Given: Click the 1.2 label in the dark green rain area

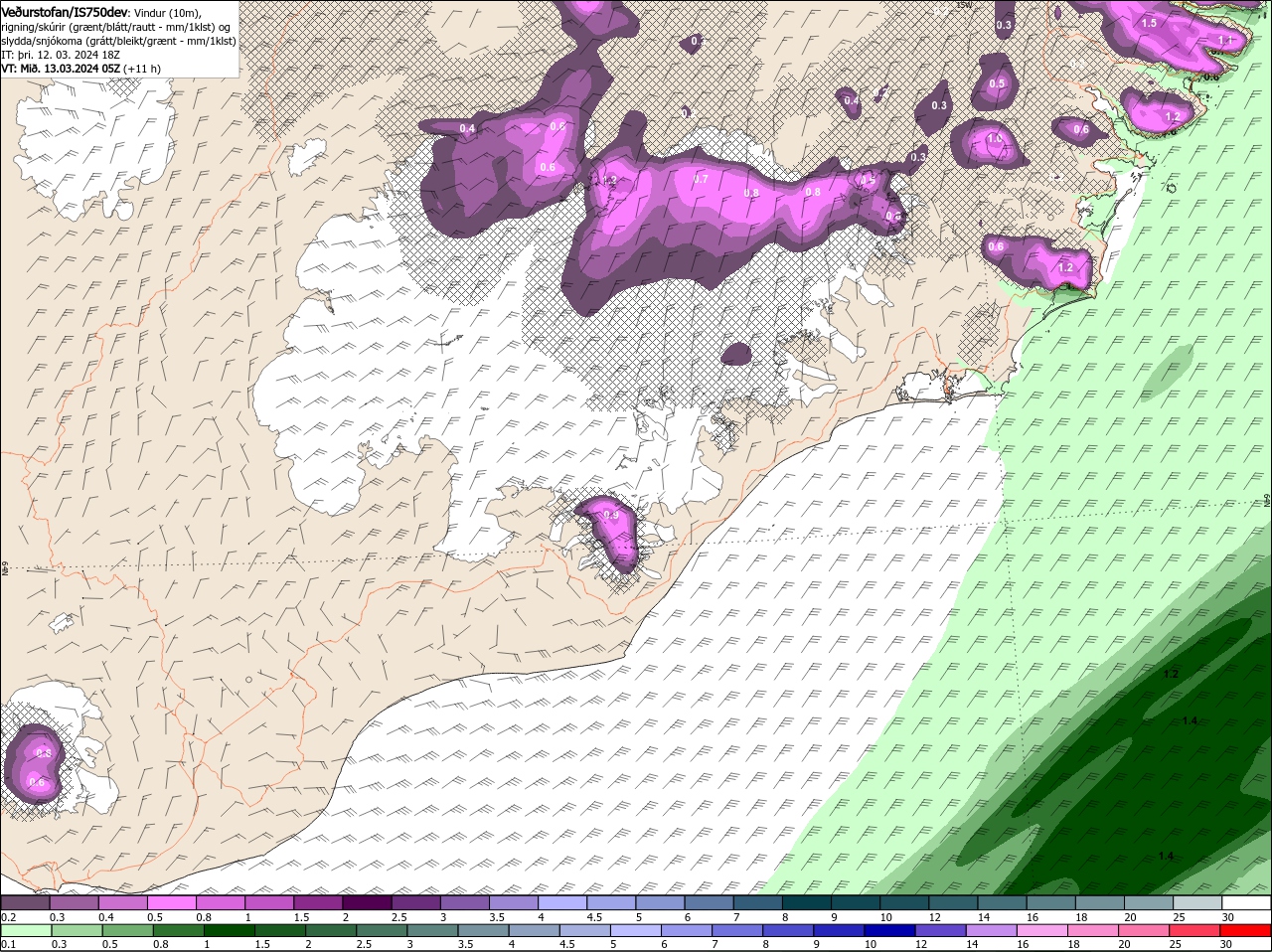Looking at the screenshot, I should (x=1171, y=674).
